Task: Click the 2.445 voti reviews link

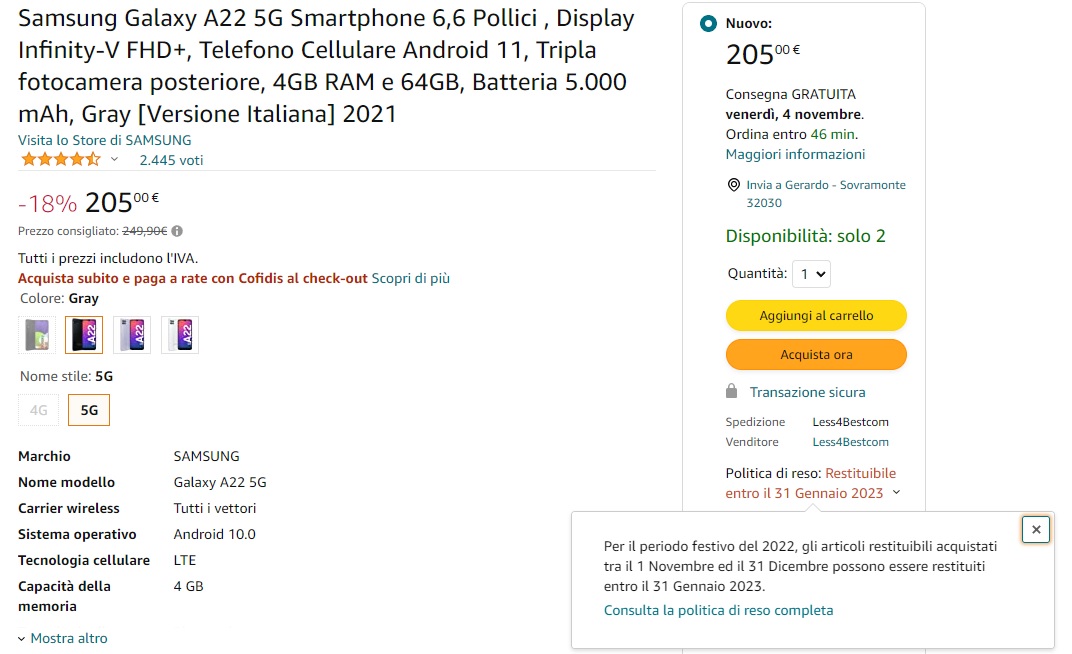Action: click(171, 160)
